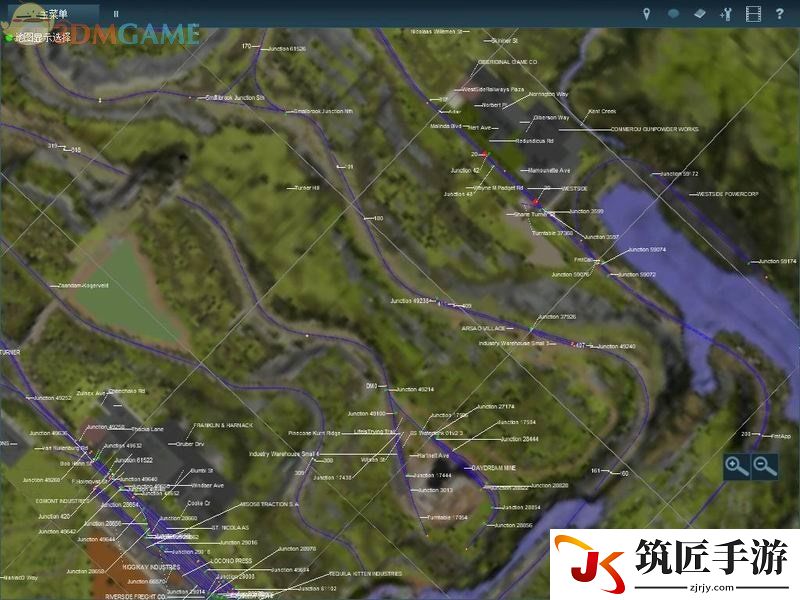Select the Norbert Pl label
The image size is (800, 600).
click(494, 105)
